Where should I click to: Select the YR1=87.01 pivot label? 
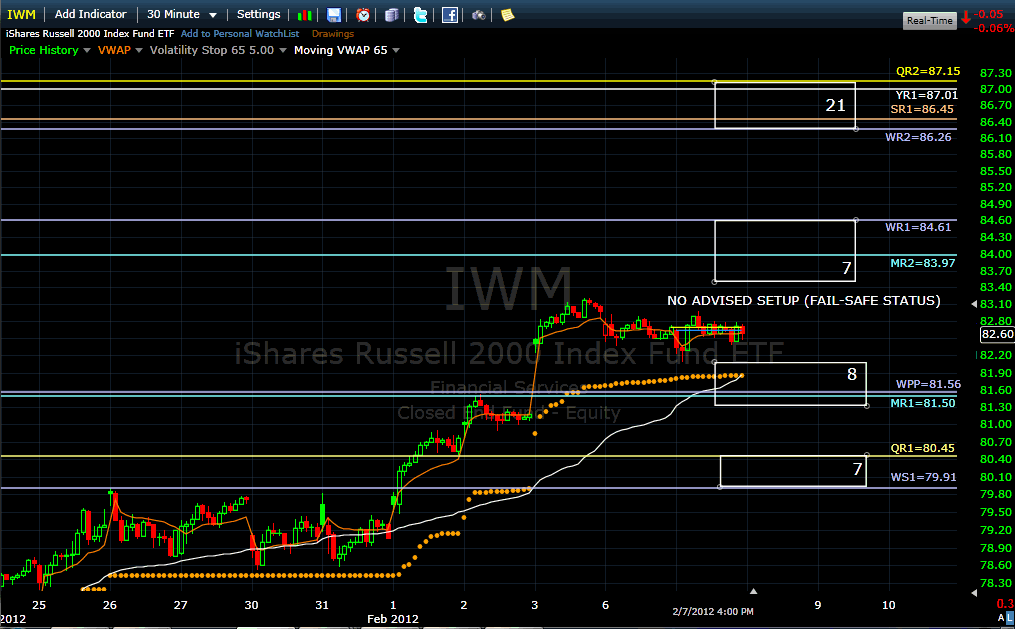coord(926,95)
